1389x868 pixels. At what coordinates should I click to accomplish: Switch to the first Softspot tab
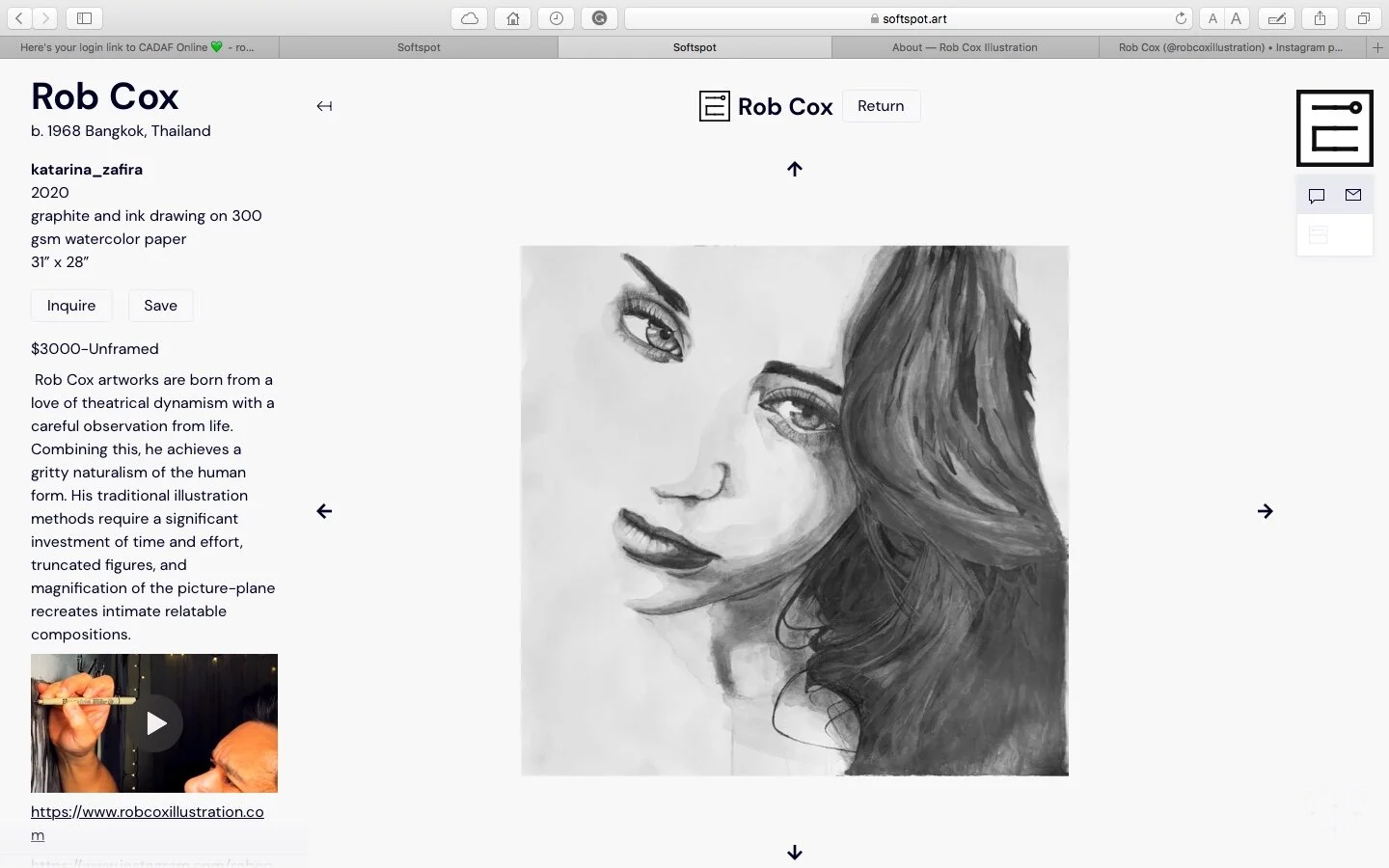(419, 46)
